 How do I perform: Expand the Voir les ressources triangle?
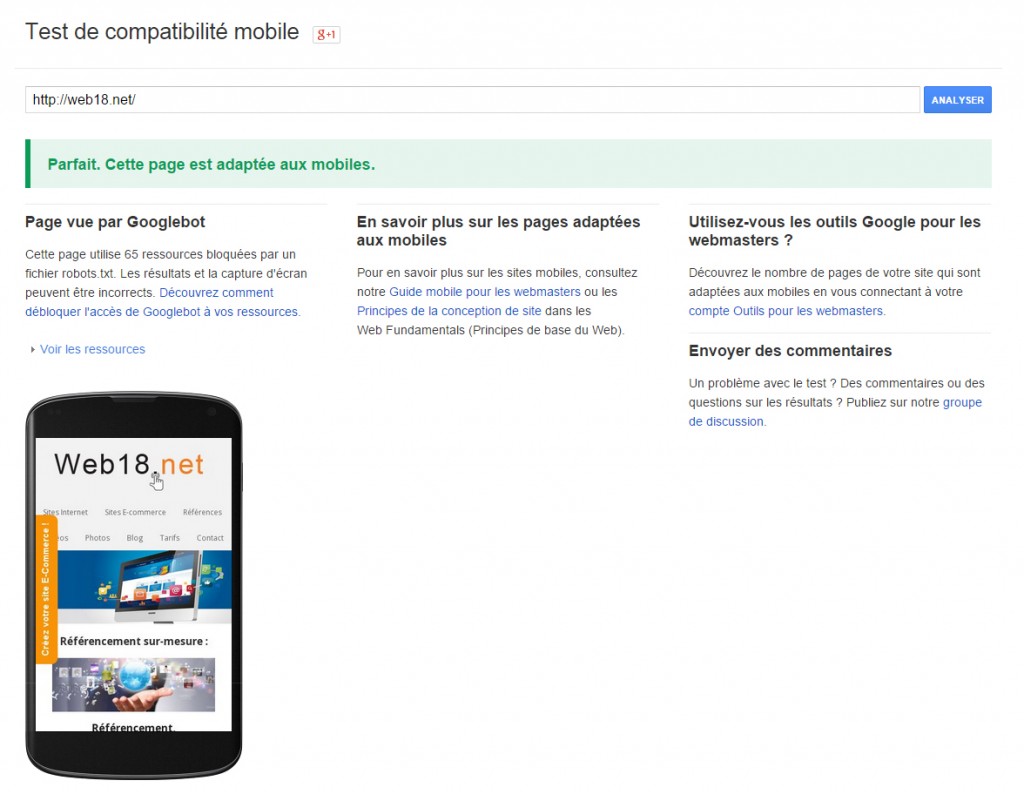(x=33, y=349)
